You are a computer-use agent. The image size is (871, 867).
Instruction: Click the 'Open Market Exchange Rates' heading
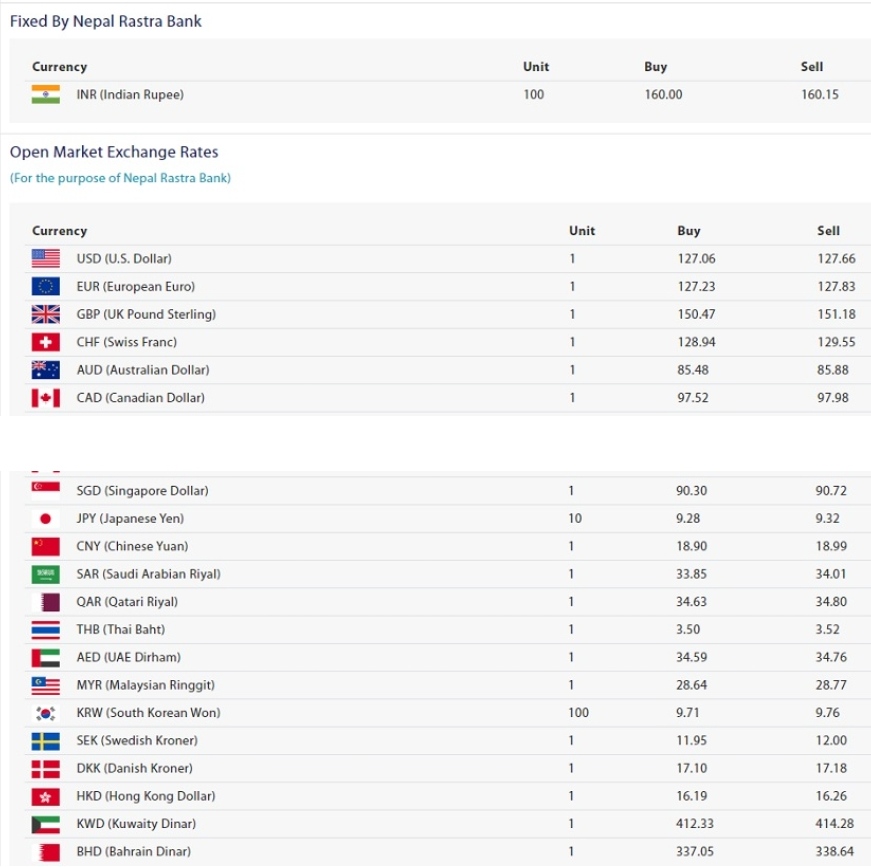point(114,152)
